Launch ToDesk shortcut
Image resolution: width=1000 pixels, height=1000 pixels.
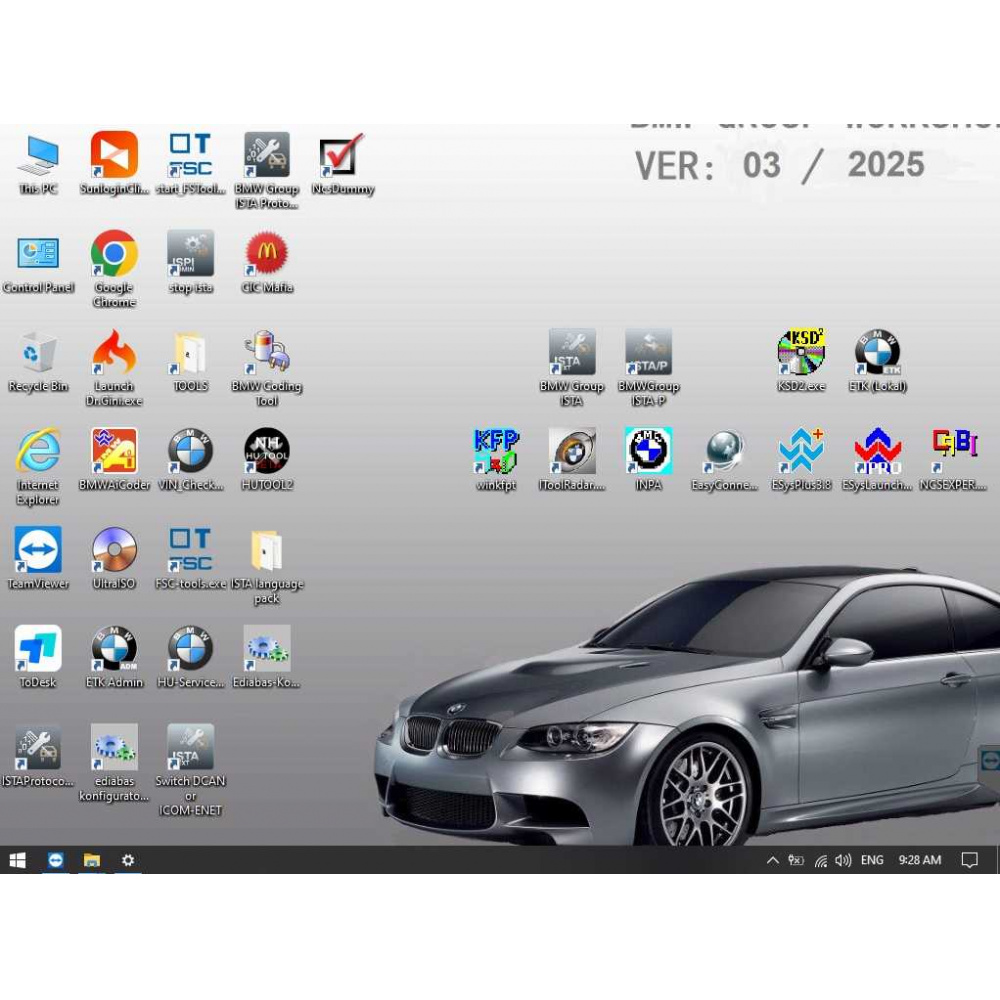coord(38,658)
